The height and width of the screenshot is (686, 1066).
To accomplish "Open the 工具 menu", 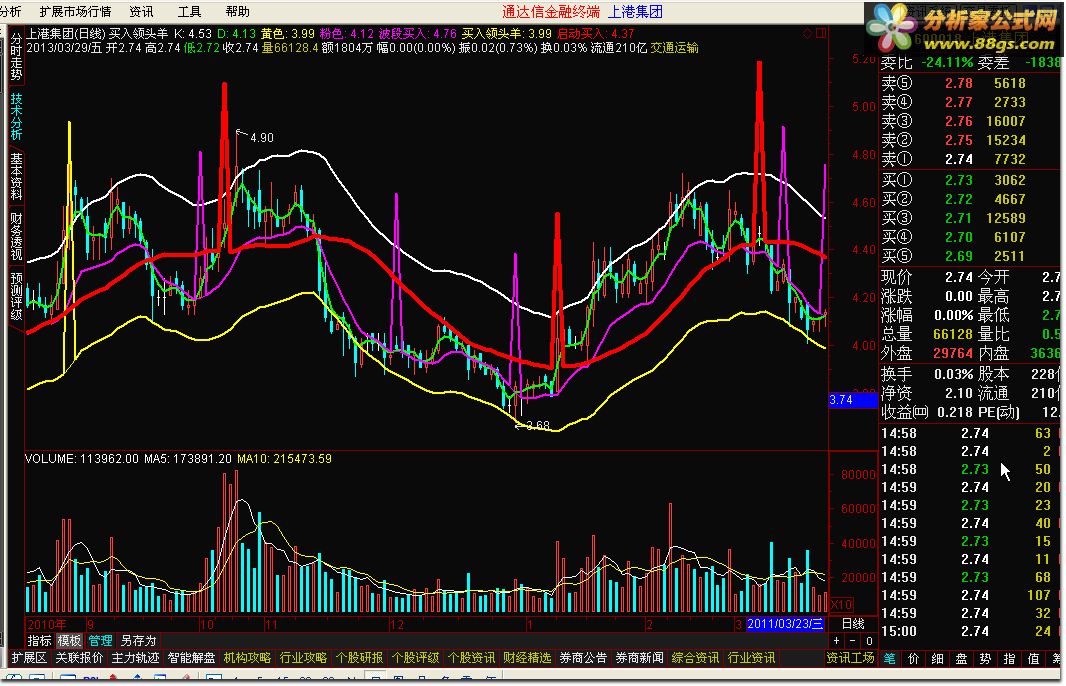I will point(190,12).
